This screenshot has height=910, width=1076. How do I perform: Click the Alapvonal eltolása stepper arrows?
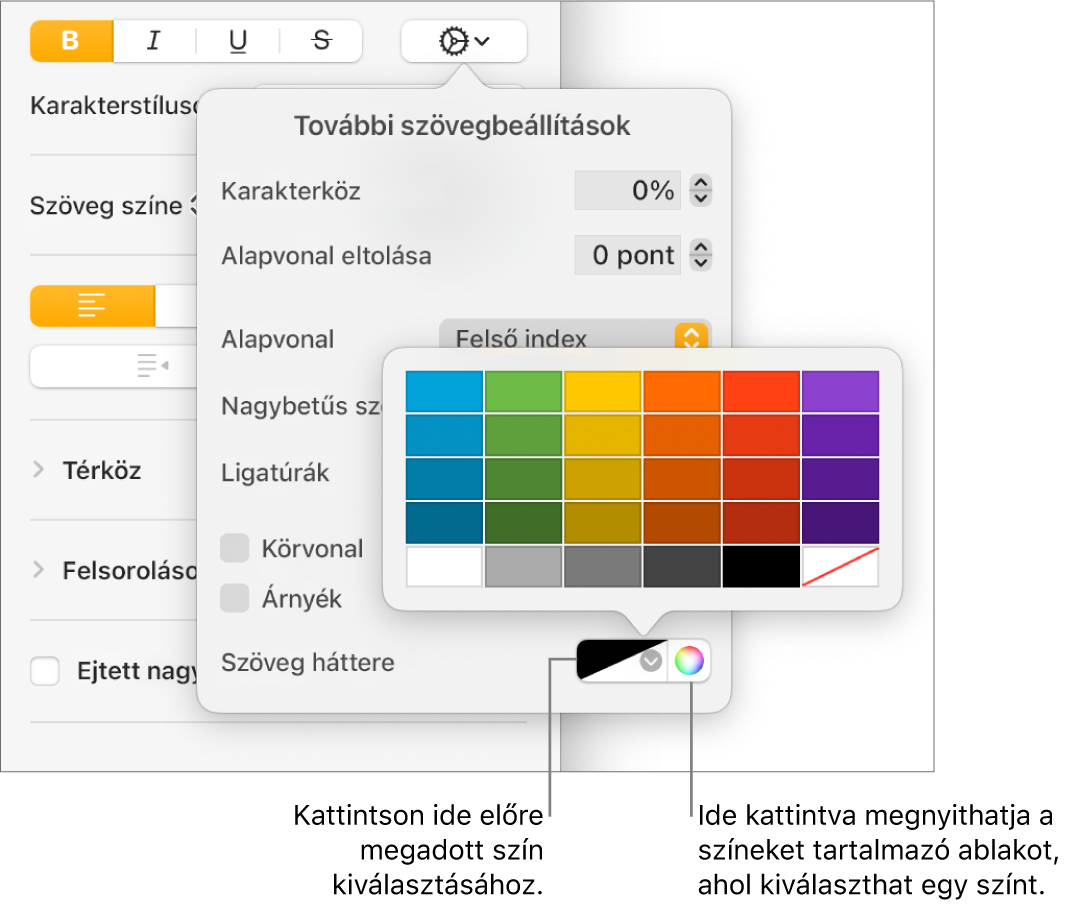700,255
